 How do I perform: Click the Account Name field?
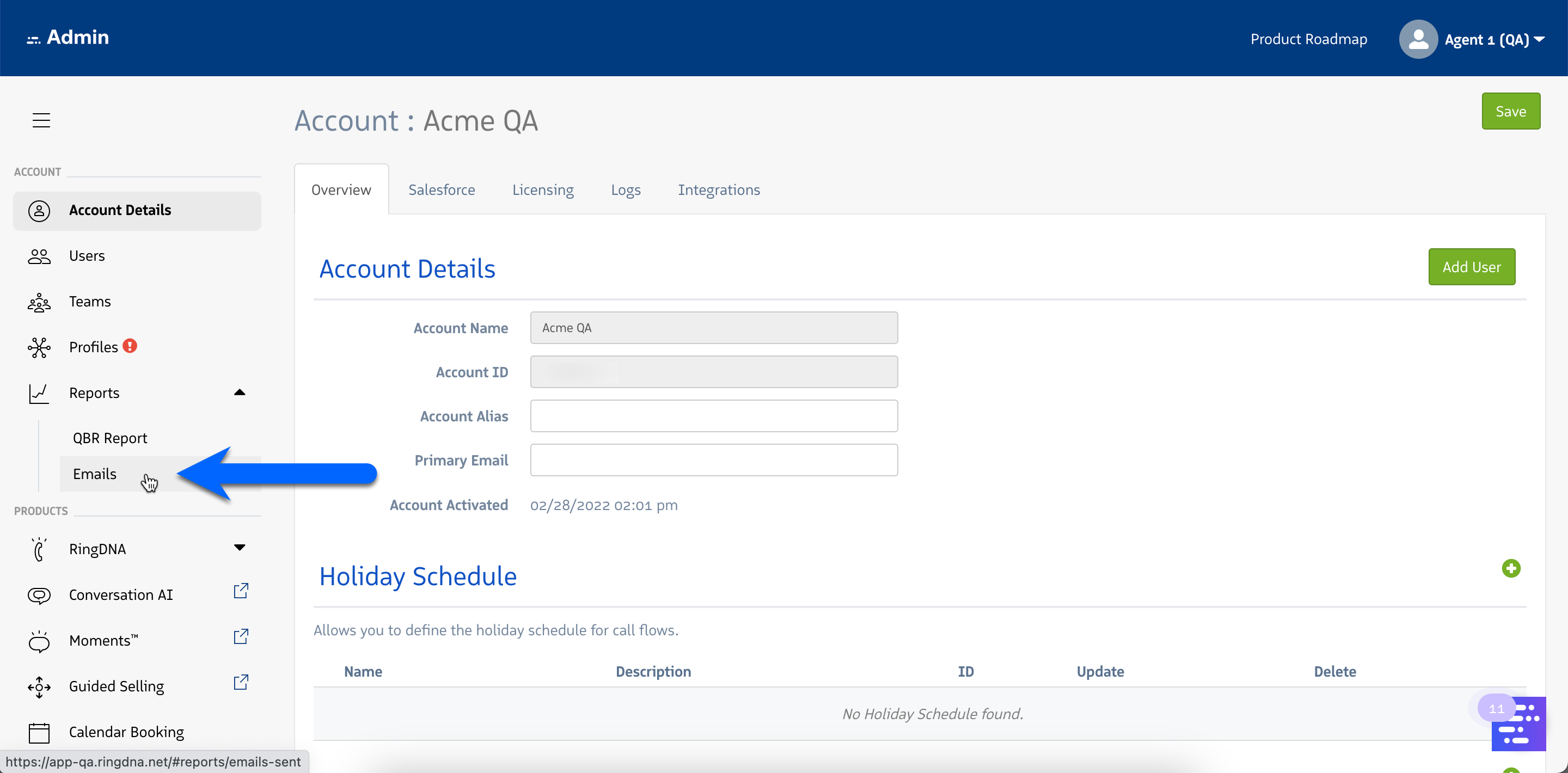[x=713, y=328]
